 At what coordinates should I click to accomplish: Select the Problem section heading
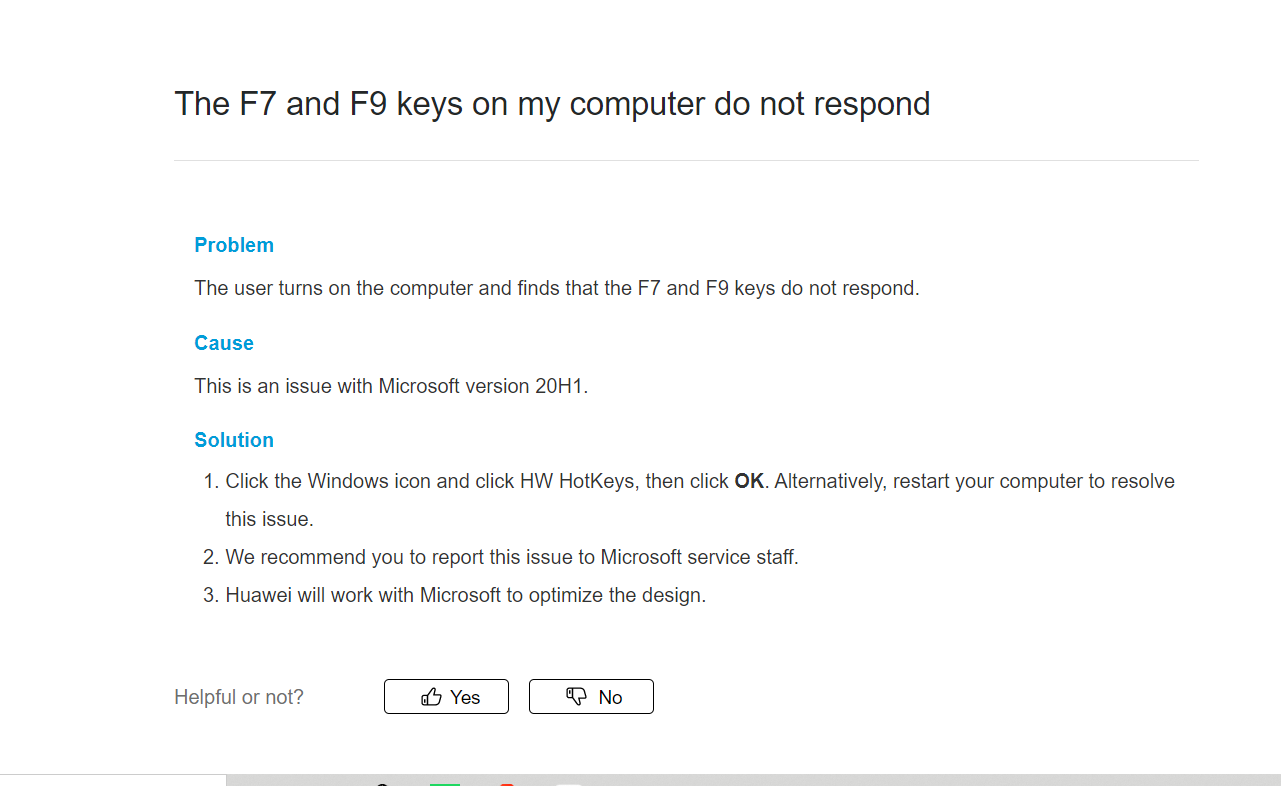234,245
